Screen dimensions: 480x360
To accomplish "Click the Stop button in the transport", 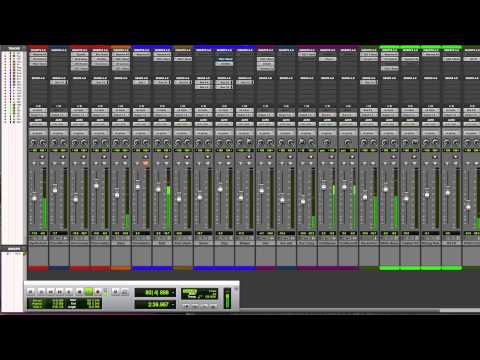I will 79,292.
